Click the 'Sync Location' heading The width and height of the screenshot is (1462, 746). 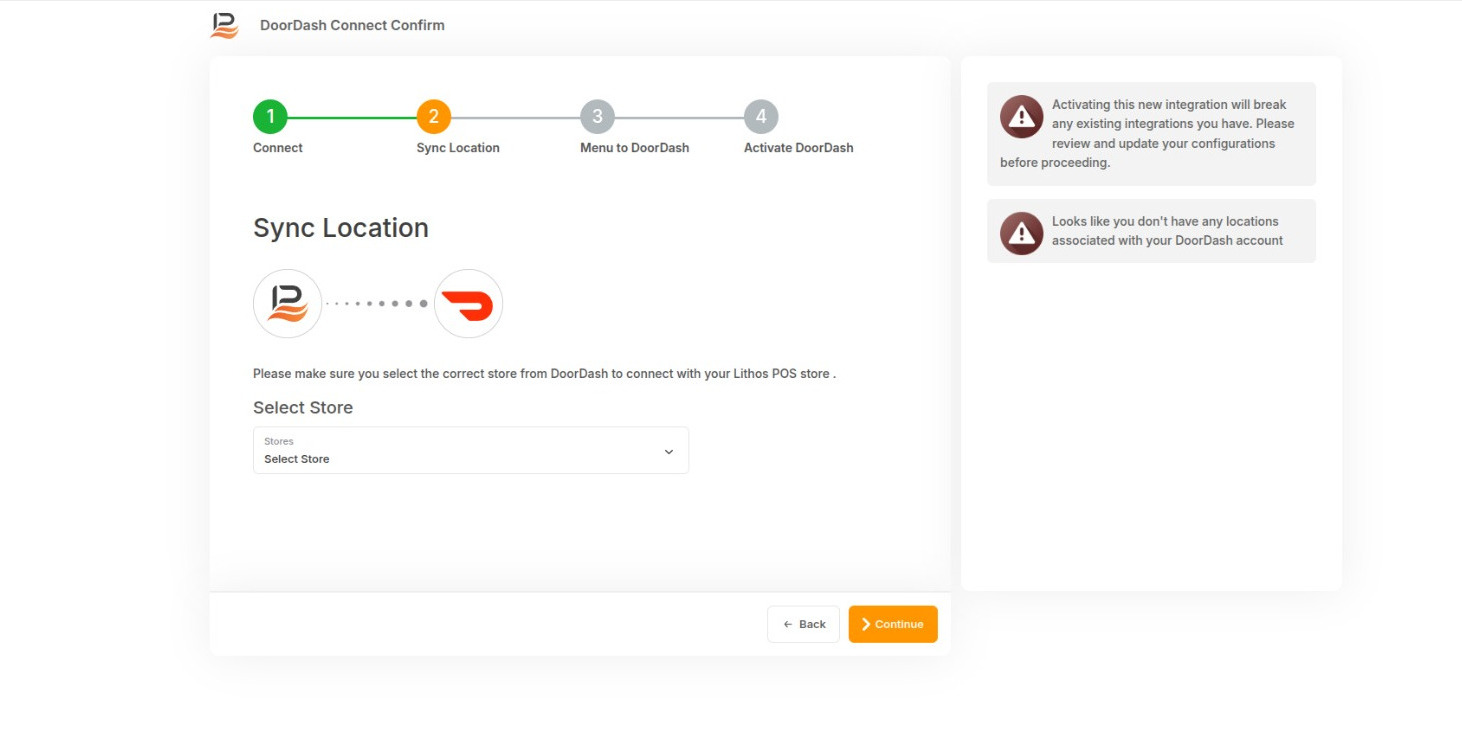click(341, 228)
